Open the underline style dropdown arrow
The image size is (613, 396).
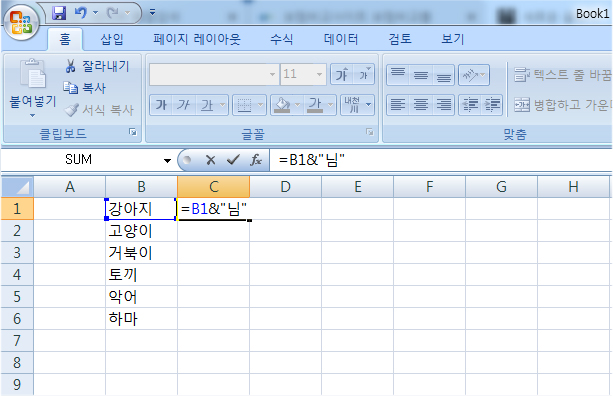[222, 105]
